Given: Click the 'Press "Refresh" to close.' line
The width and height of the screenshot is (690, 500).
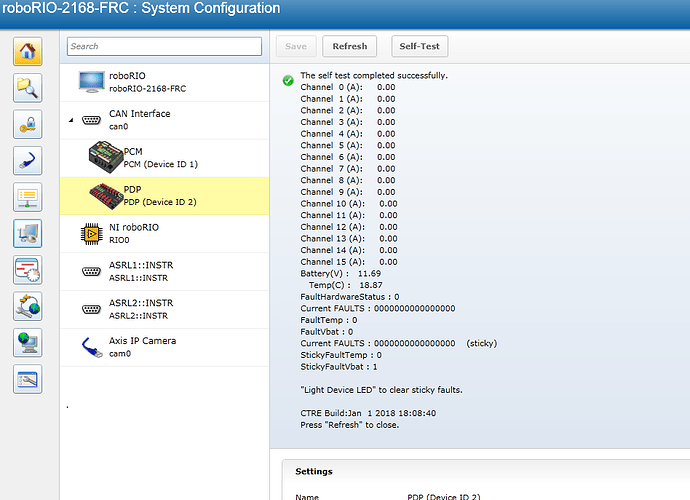Looking at the screenshot, I should coord(350,425).
